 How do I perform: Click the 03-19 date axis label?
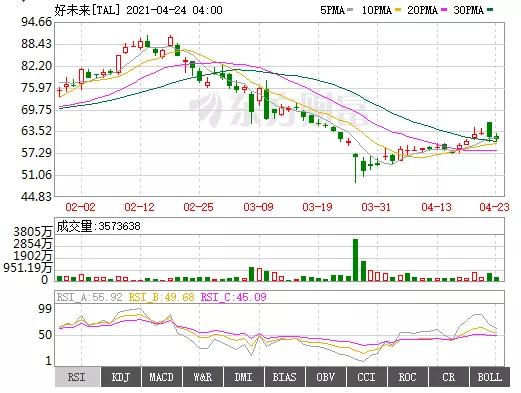coord(317,207)
